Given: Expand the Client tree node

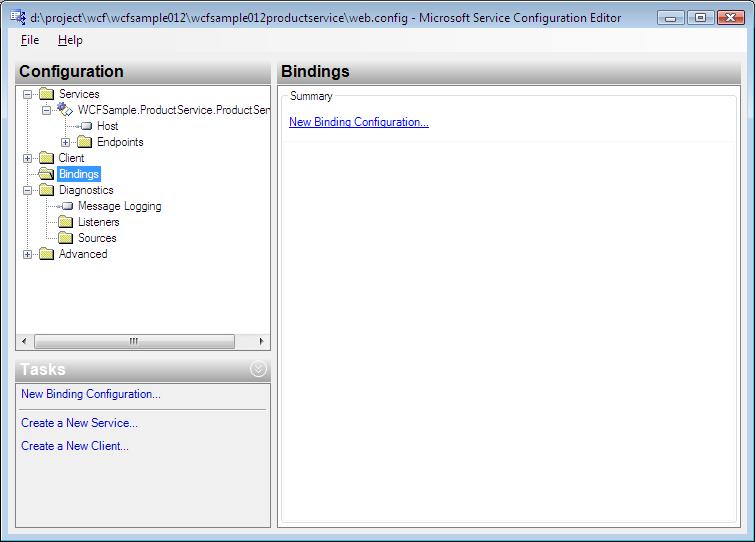Looking at the screenshot, I should pos(27,158).
